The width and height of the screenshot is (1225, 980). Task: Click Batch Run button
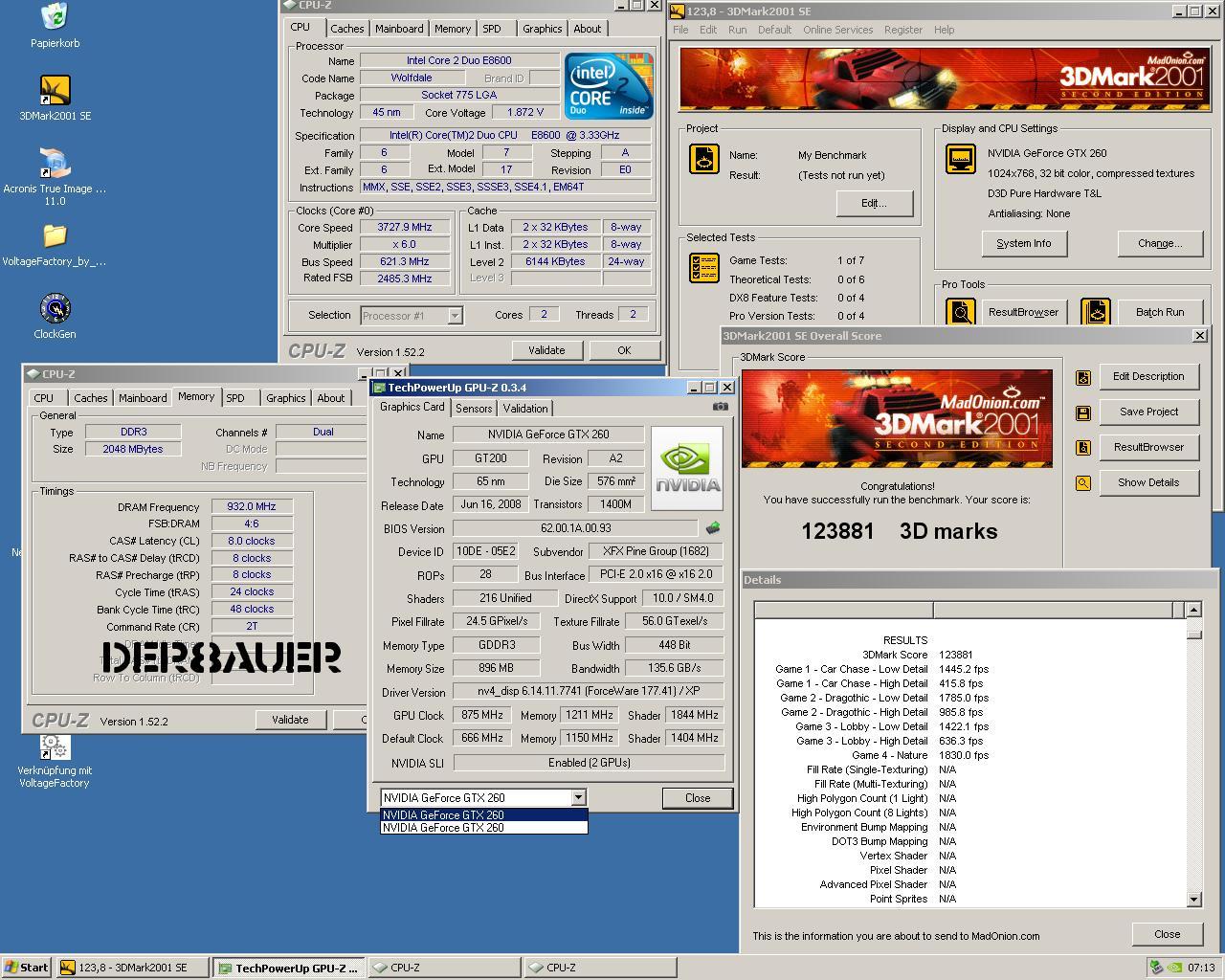(x=1160, y=312)
